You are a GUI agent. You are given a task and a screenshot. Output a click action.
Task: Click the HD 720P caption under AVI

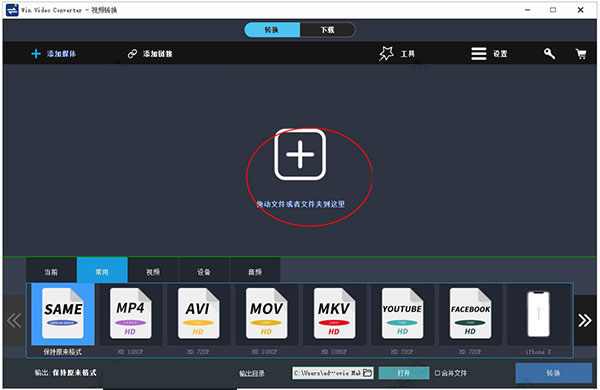tap(198, 351)
